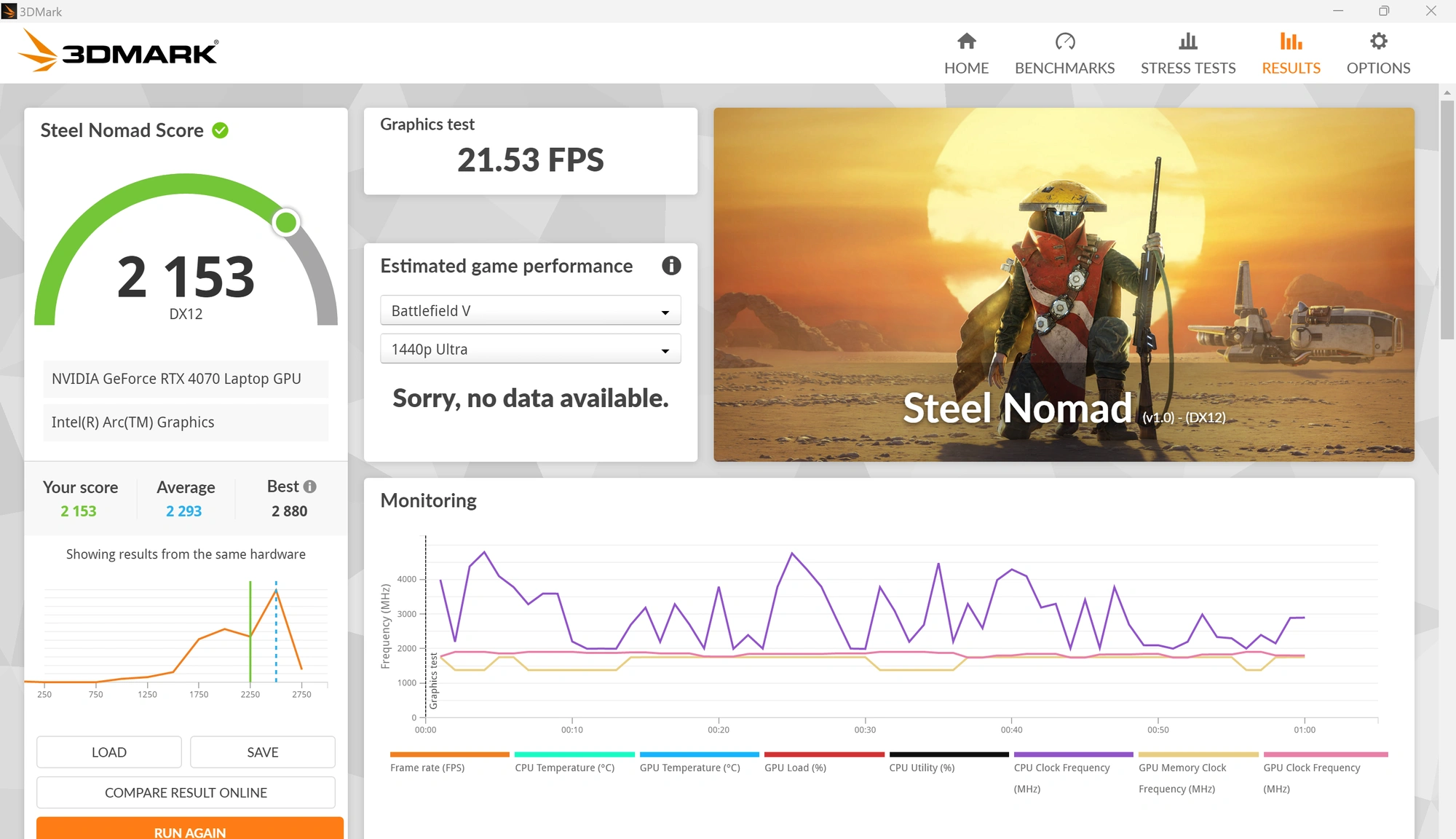Open the Battlefield V game dropdown
Image resolution: width=1456 pixels, height=839 pixels.
click(530, 310)
